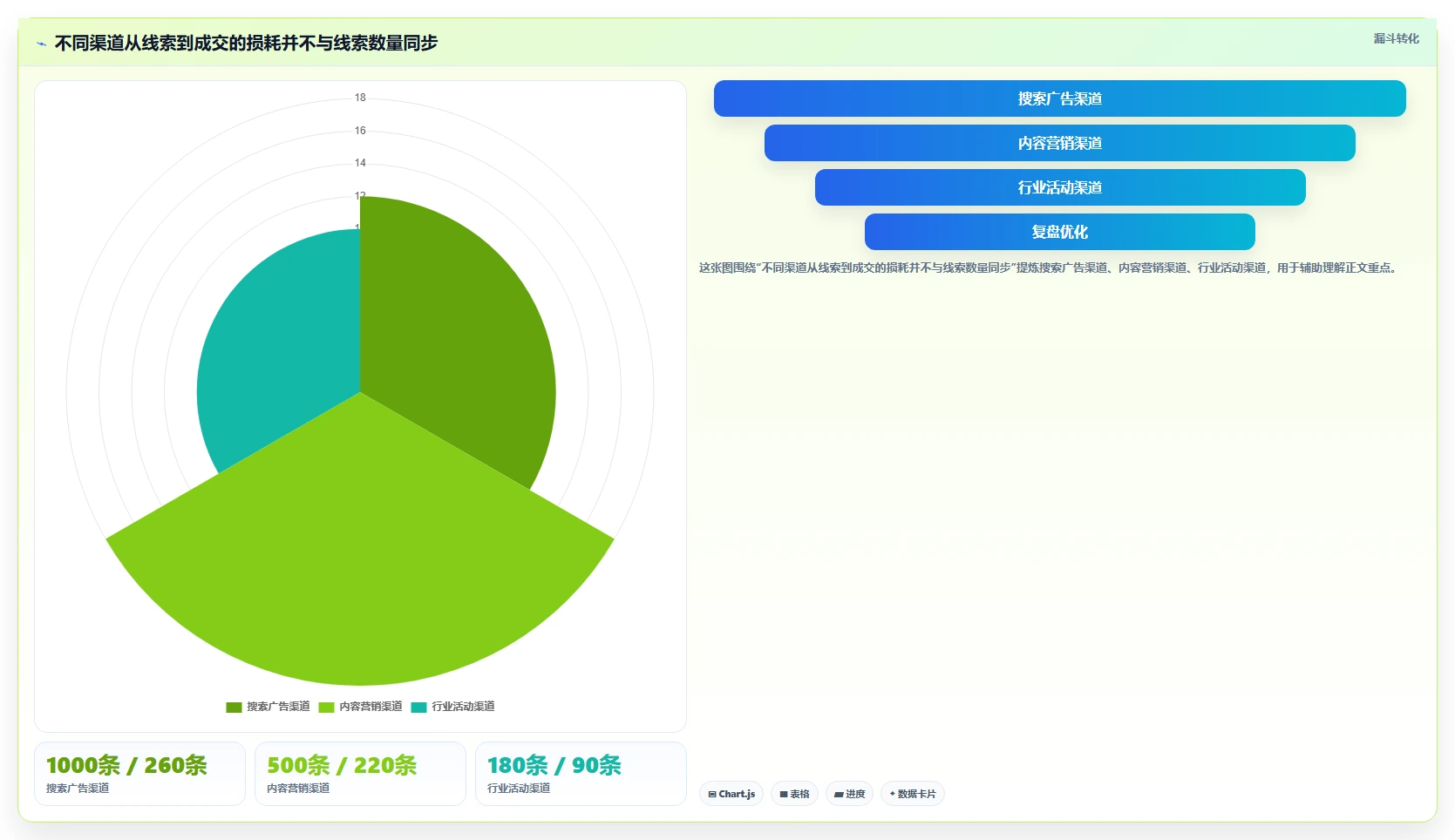This screenshot has width=1455, height=840.
Task: Click 内容营销渠道 legend label
Action: [371, 707]
